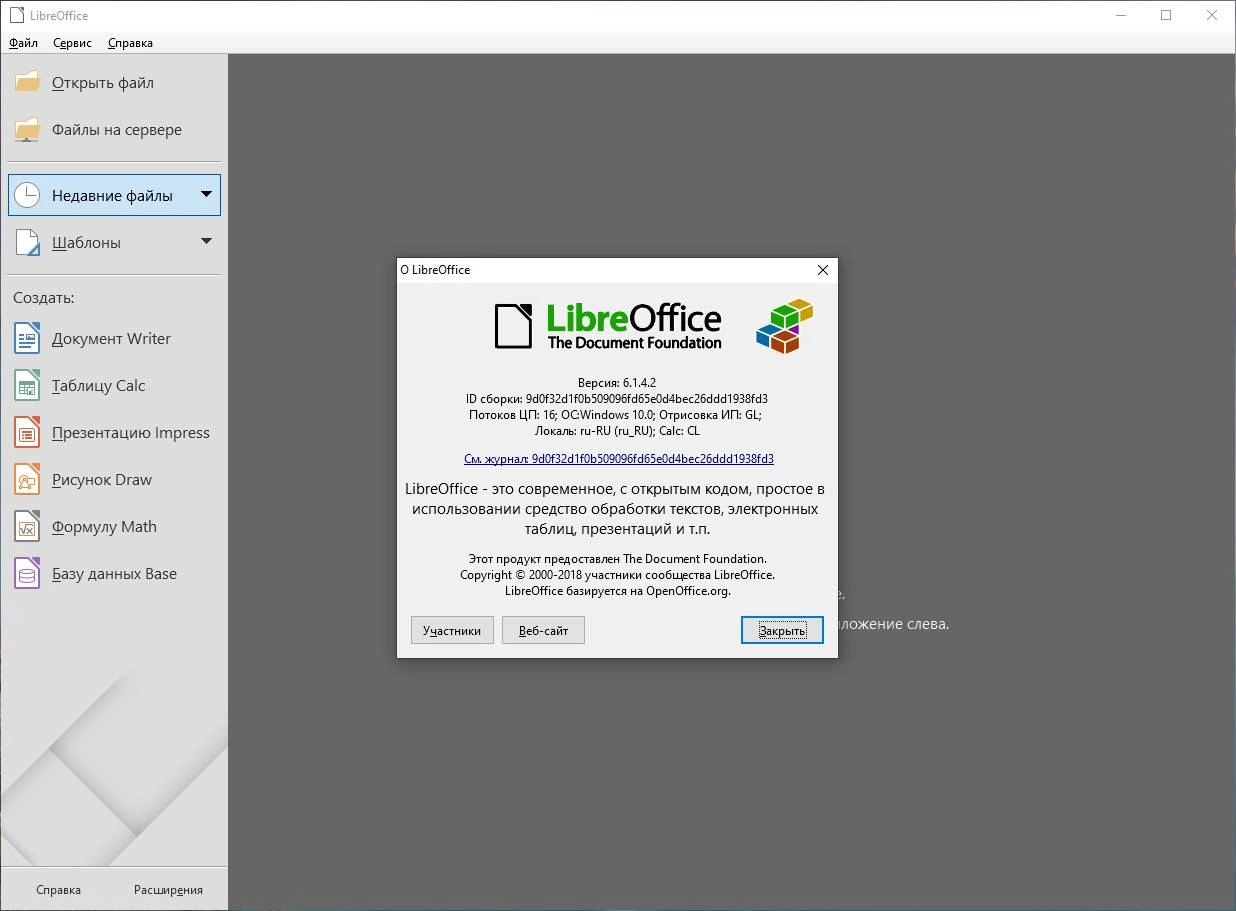Click the Writer document icon
1236x911 pixels.
pos(27,338)
